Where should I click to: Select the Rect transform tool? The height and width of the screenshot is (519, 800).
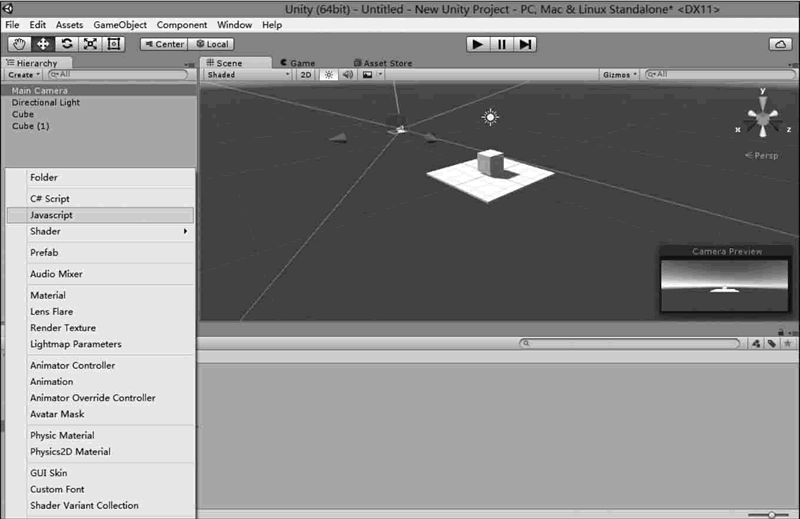point(112,44)
